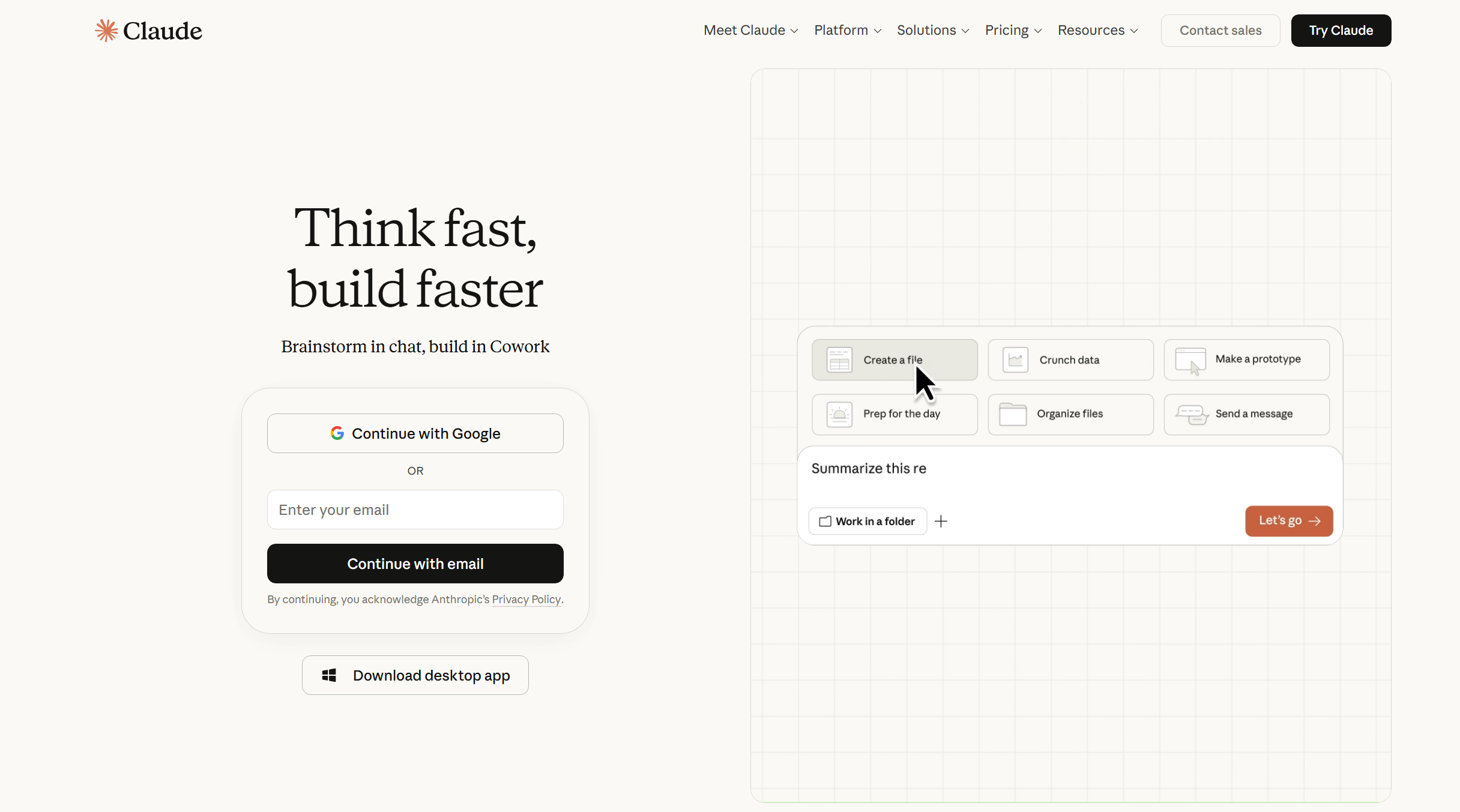This screenshot has height=812, width=1460.
Task: Expand the Meet Claude menu chevron
Action: click(794, 31)
